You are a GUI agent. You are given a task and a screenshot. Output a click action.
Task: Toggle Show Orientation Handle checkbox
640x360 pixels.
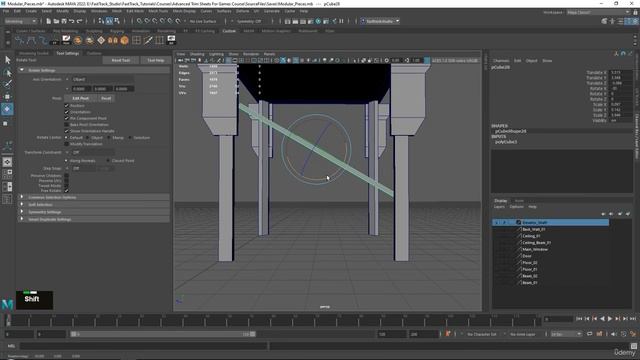(67, 131)
